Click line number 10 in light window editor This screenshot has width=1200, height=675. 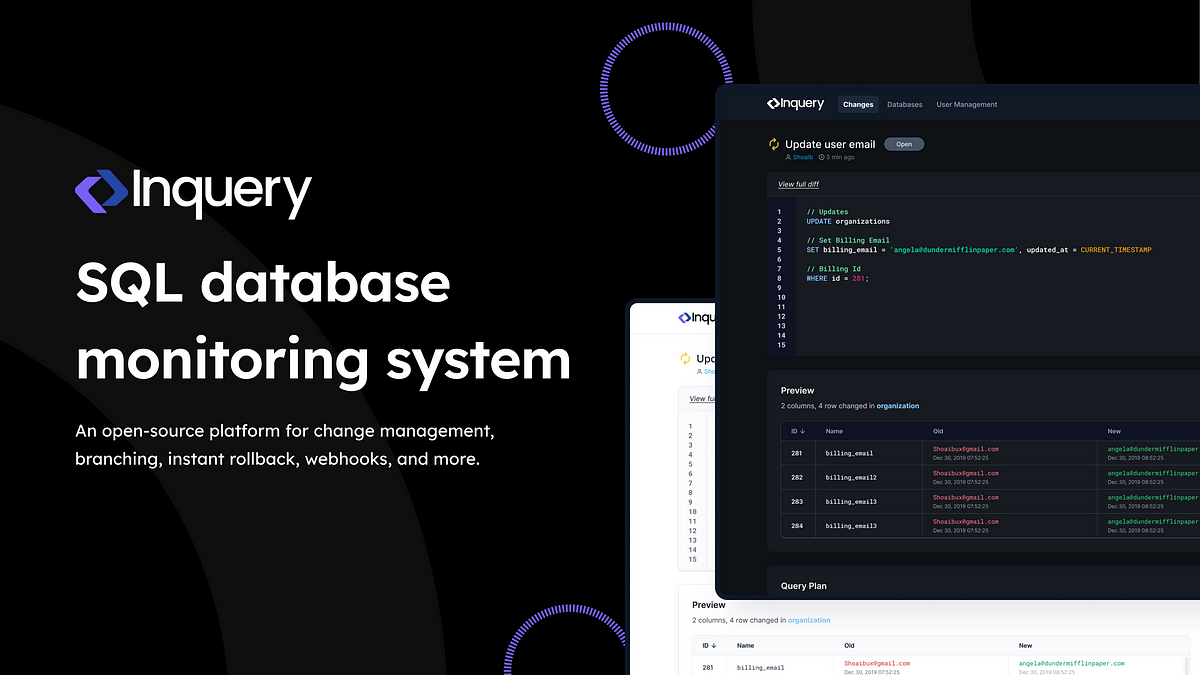coord(692,511)
